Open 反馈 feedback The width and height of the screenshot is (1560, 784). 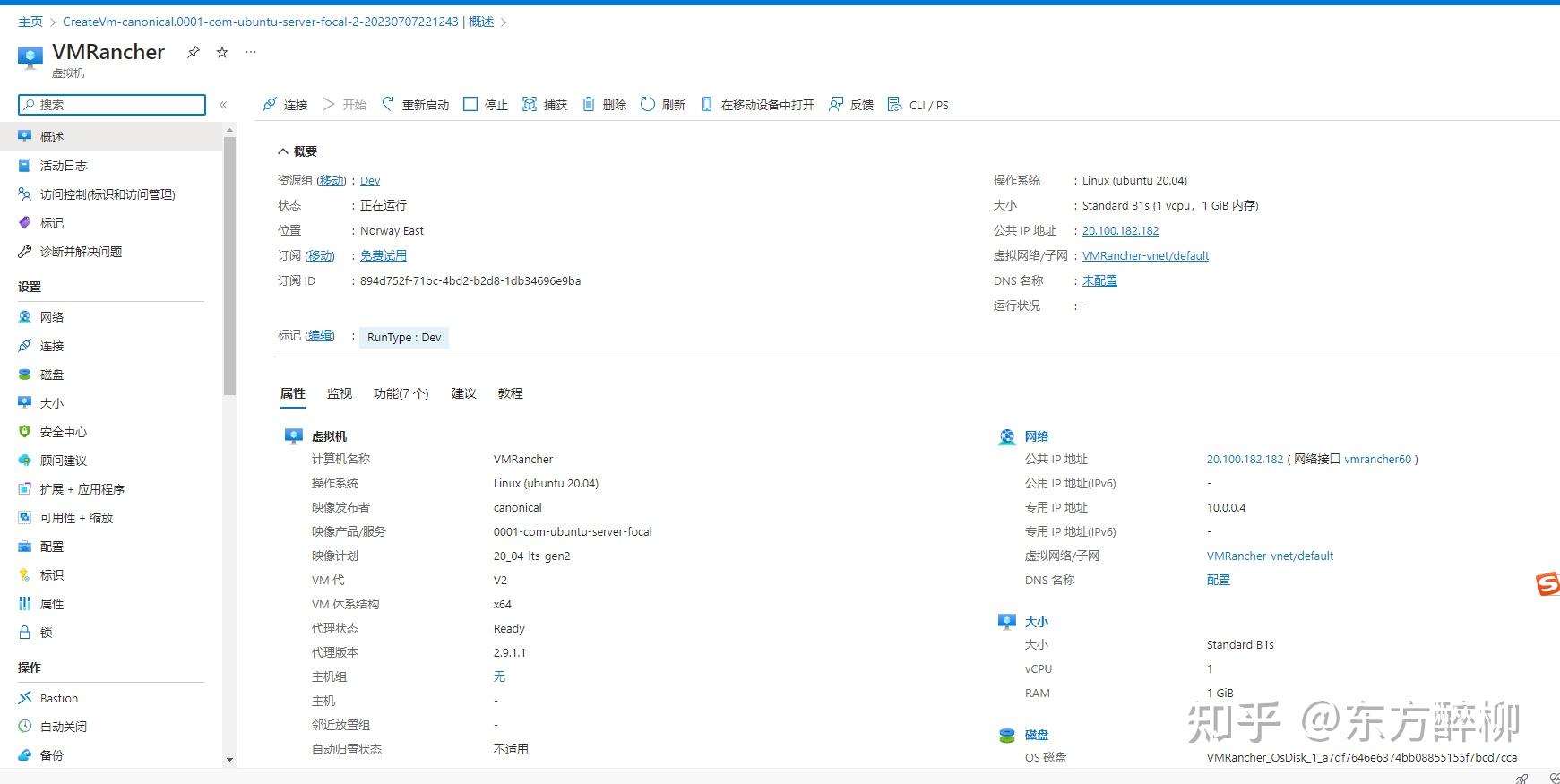[851, 105]
